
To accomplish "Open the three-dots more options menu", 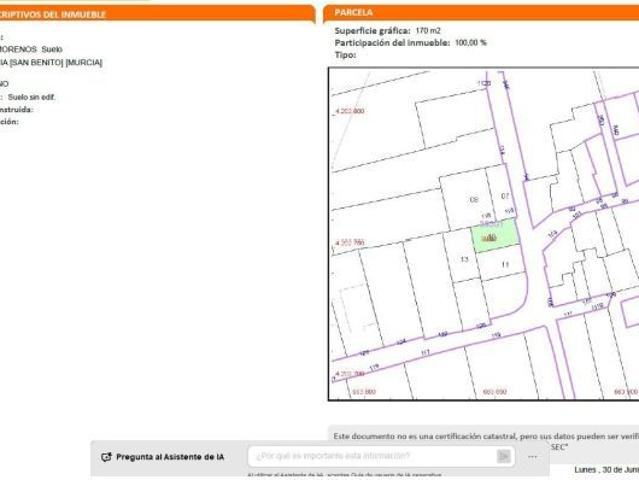I will [x=532, y=457].
